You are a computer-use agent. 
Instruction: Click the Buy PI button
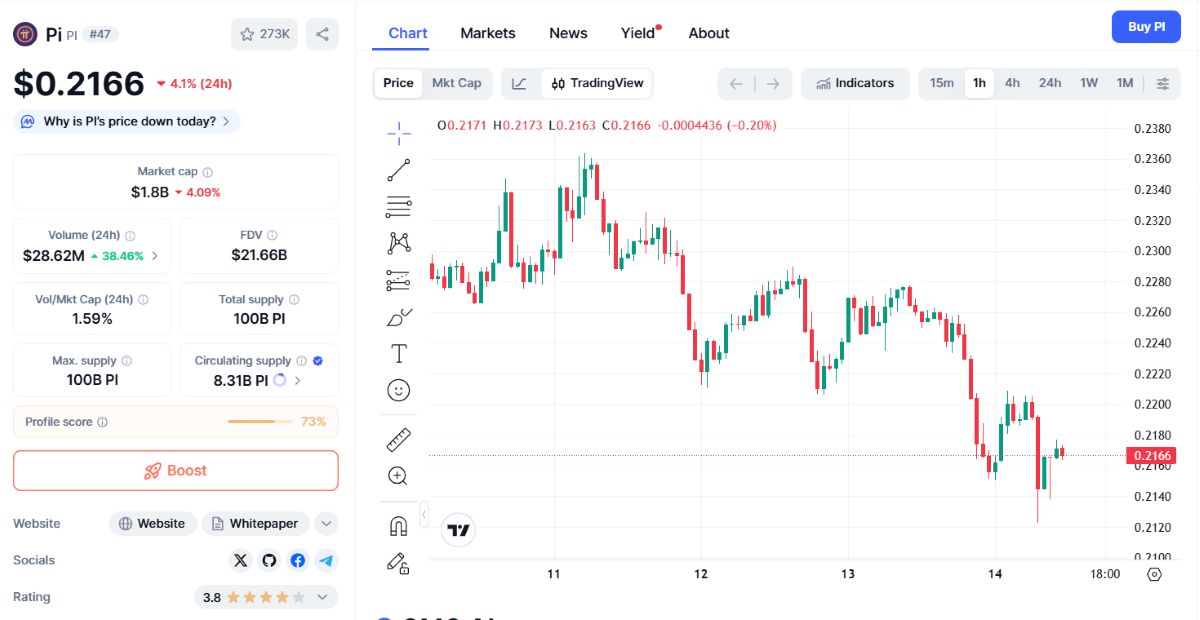click(x=1146, y=27)
